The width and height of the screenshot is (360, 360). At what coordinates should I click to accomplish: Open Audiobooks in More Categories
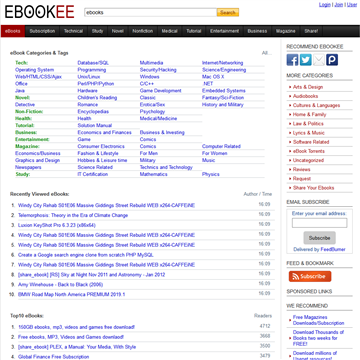[x=305, y=96]
